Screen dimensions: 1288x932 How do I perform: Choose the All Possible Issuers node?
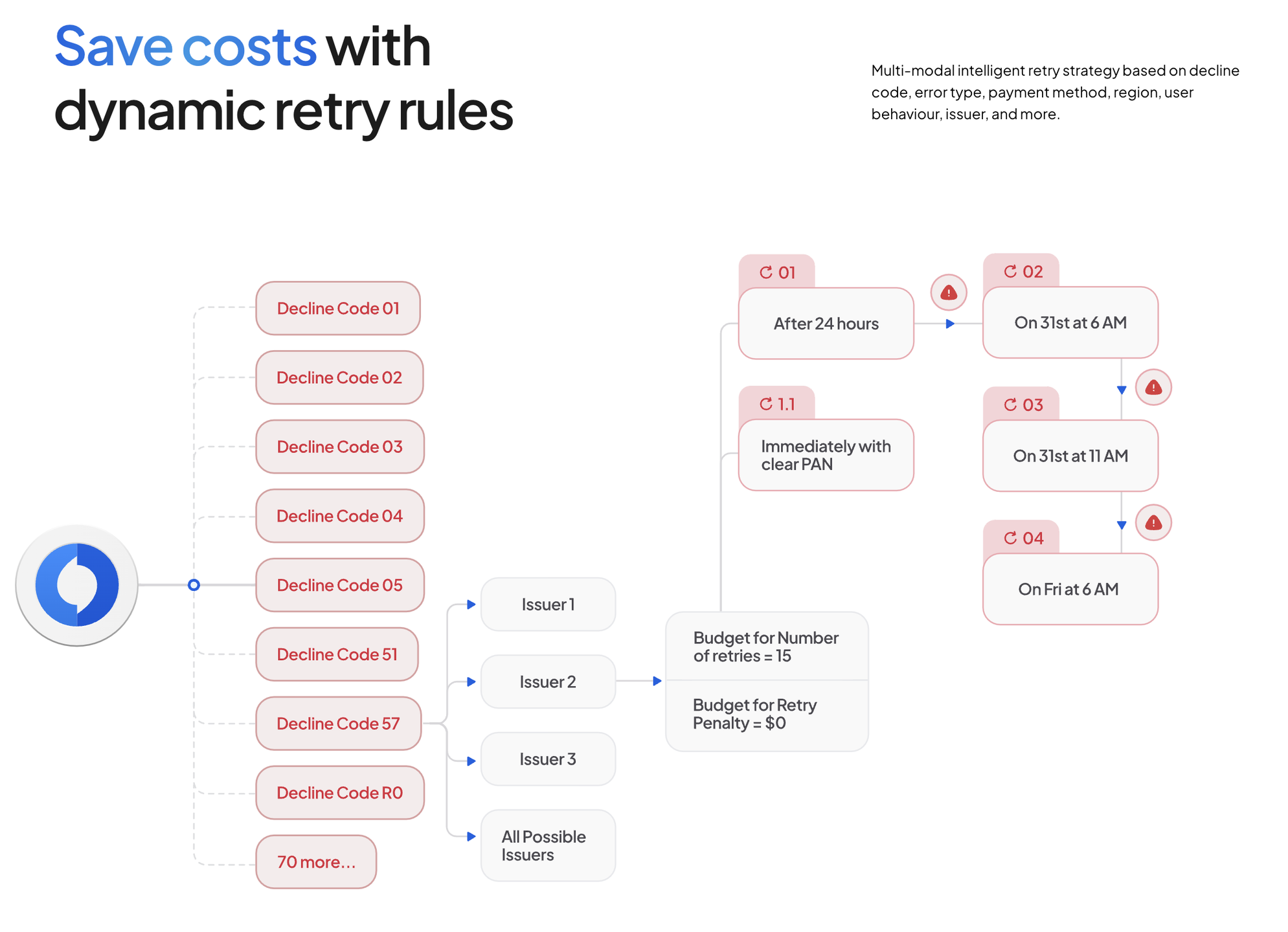pos(548,845)
